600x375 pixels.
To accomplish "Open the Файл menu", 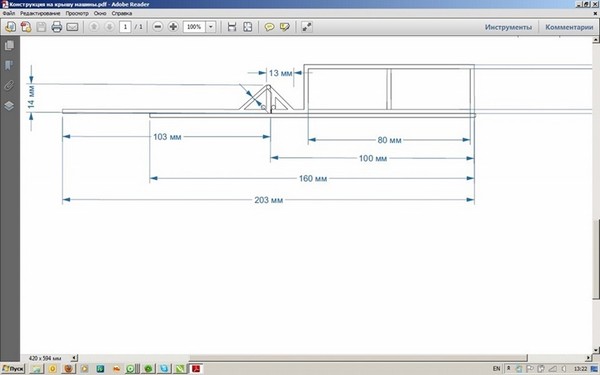I will tap(9, 13).
